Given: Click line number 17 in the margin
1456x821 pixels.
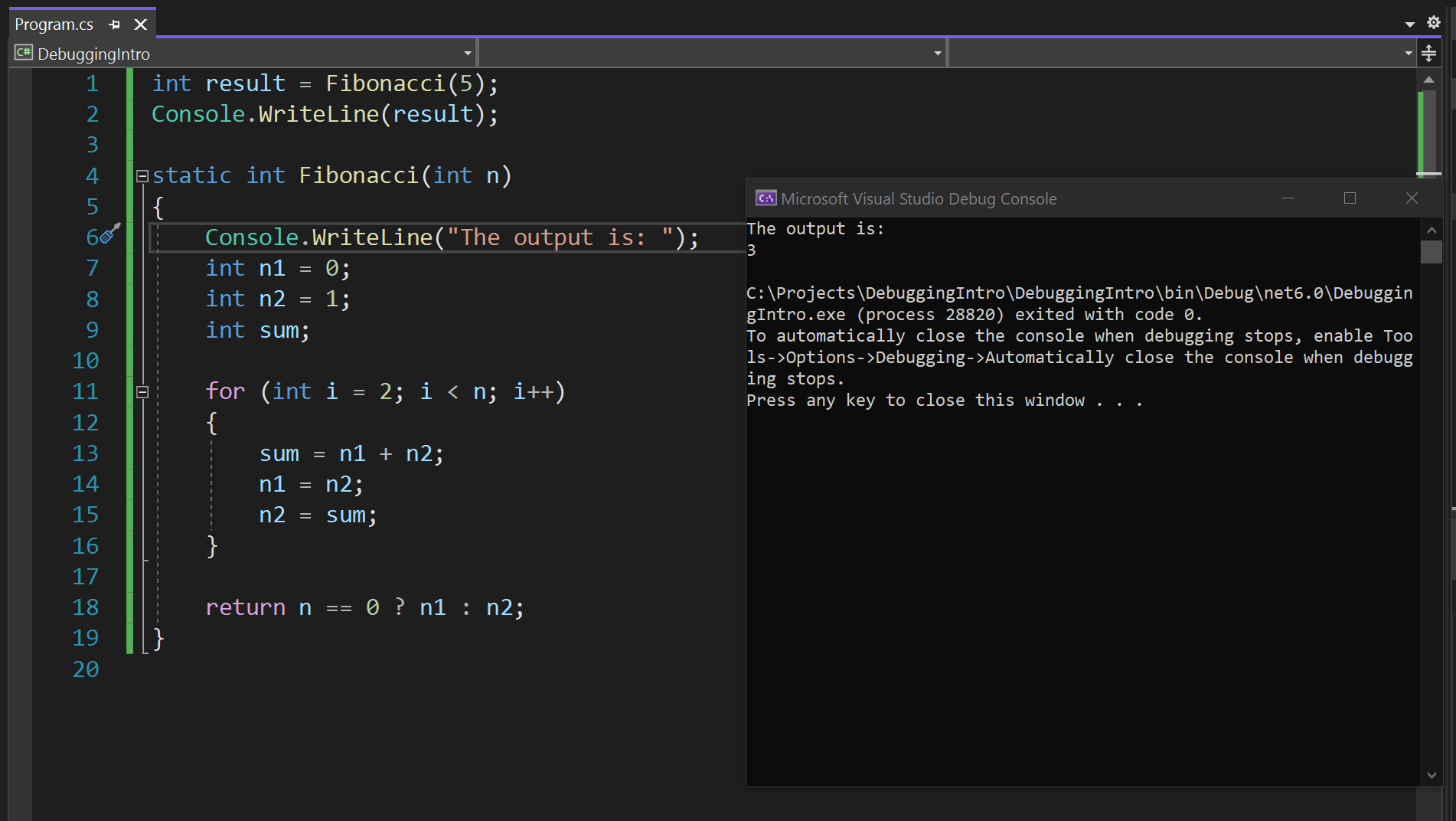Looking at the screenshot, I should 86,577.
